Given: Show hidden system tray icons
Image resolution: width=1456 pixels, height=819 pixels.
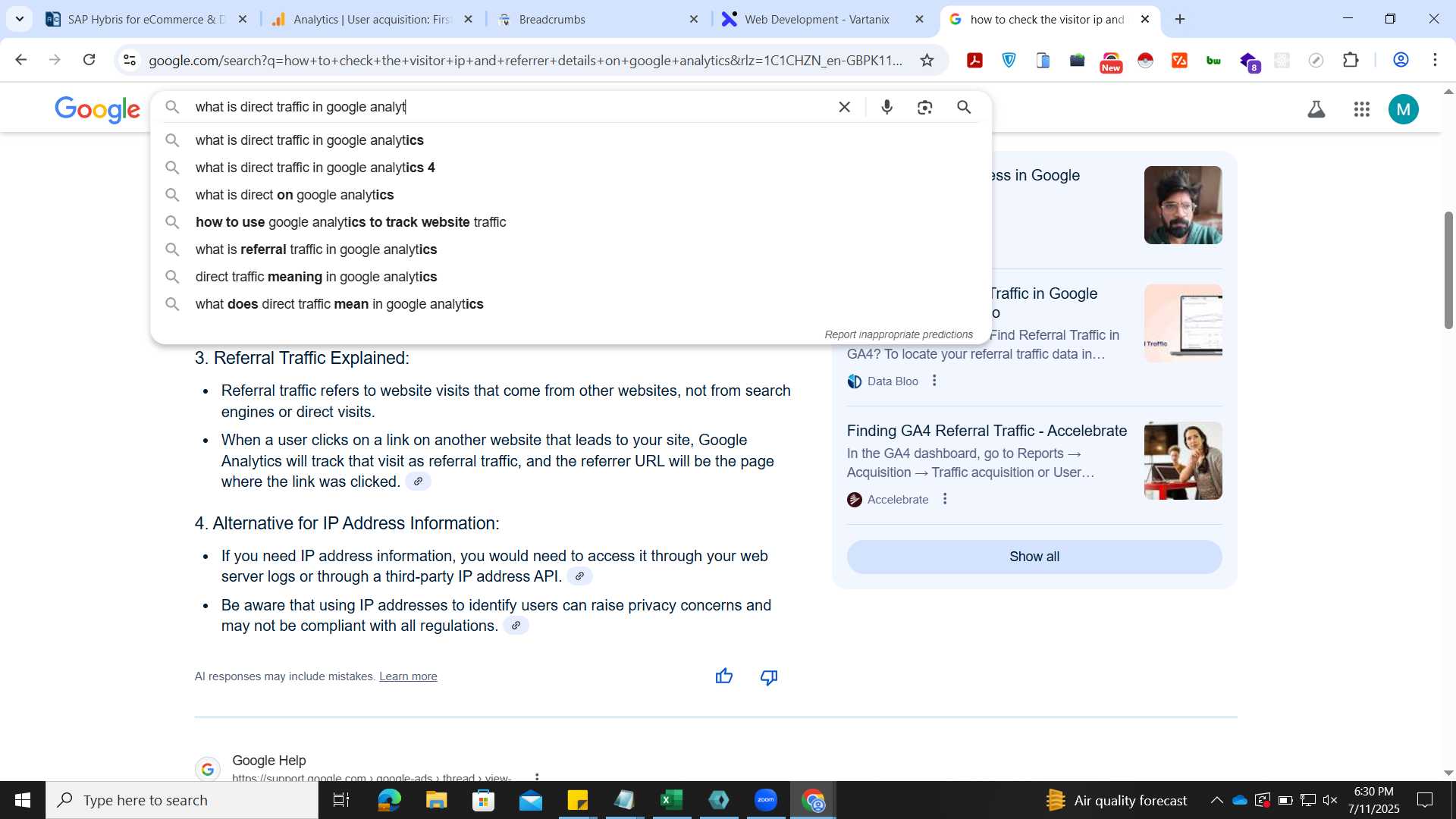Looking at the screenshot, I should 1216,800.
